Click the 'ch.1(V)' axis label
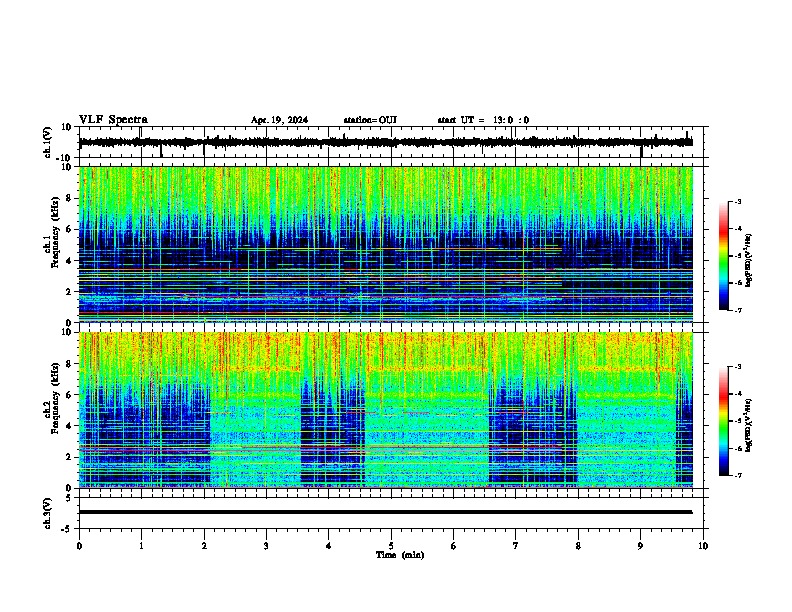Screen dimensions: 792x612 point(48,142)
